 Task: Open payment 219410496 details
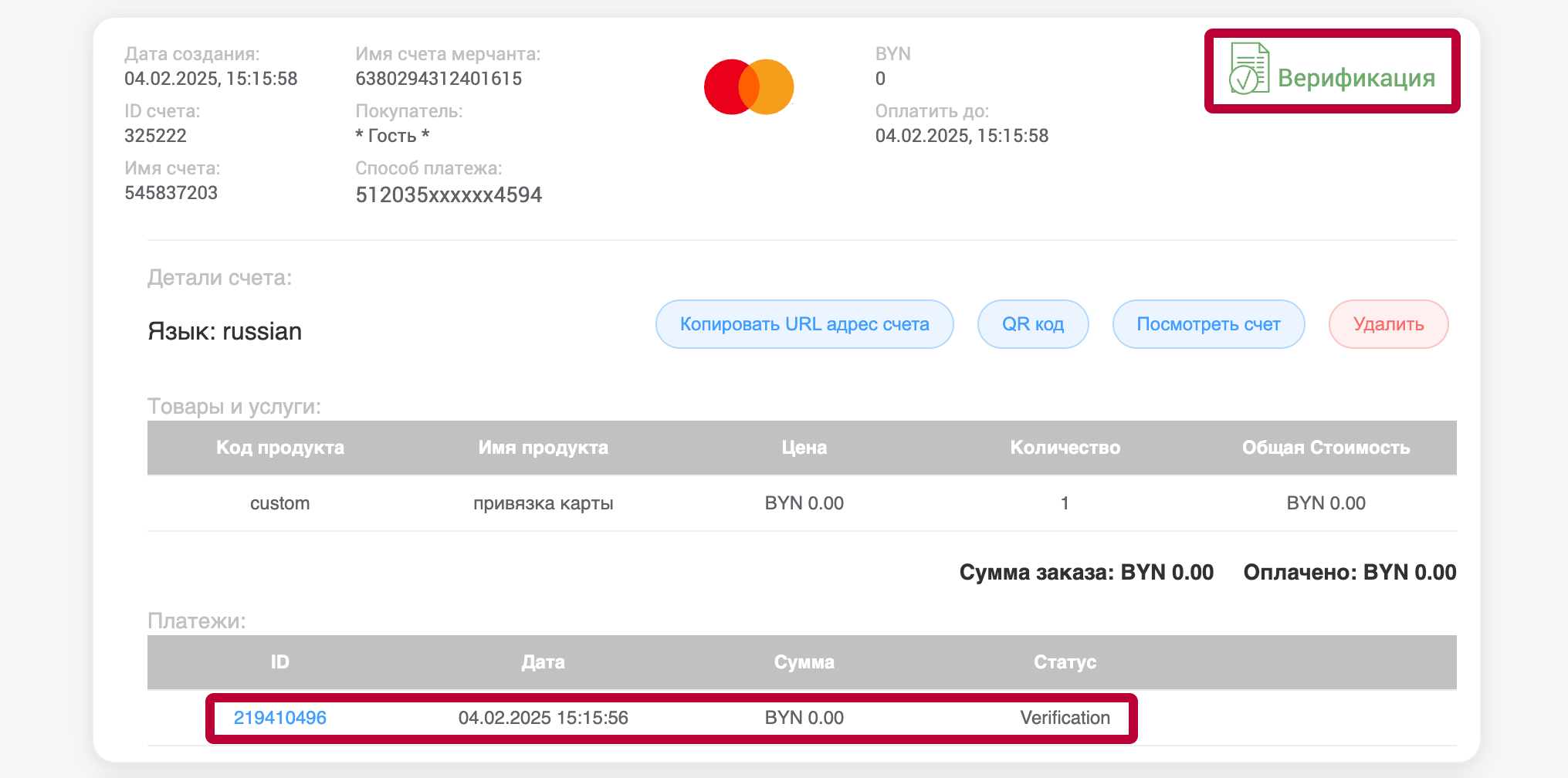279,717
